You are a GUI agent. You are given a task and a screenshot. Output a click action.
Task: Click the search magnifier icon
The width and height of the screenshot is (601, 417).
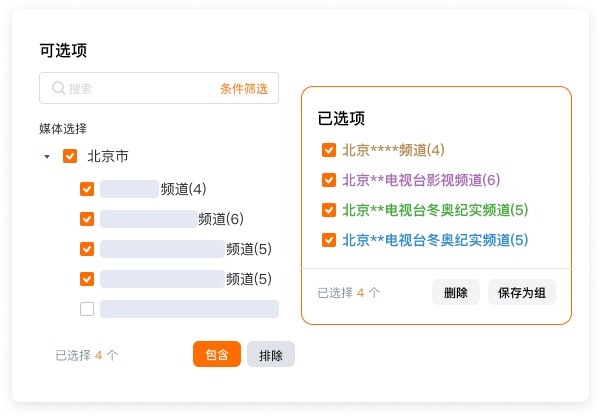click(58, 88)
